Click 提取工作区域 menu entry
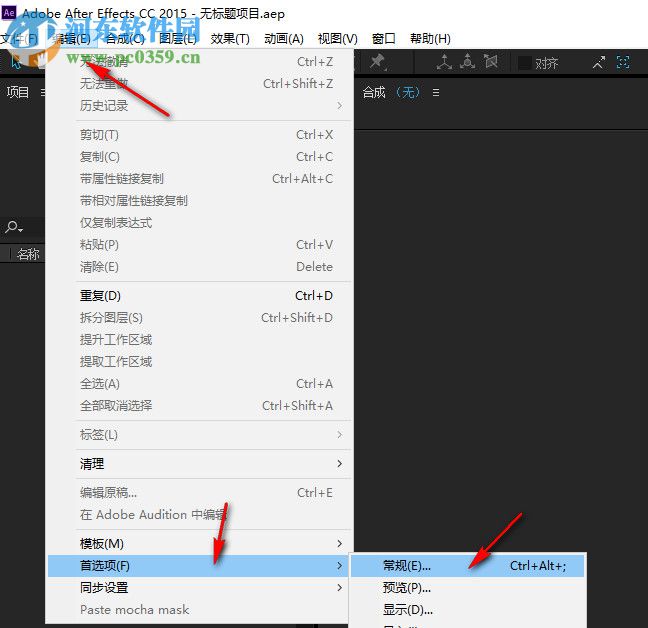 (x=199, y=362)
